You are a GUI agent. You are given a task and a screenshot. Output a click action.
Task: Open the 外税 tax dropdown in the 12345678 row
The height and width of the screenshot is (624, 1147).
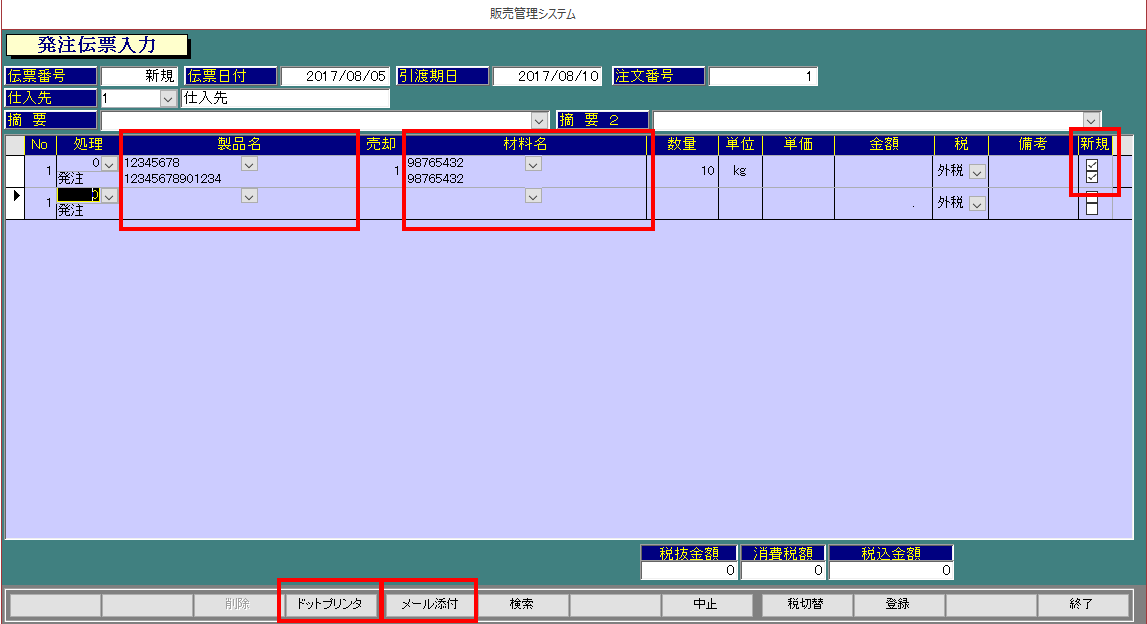[x=977, y=172]
